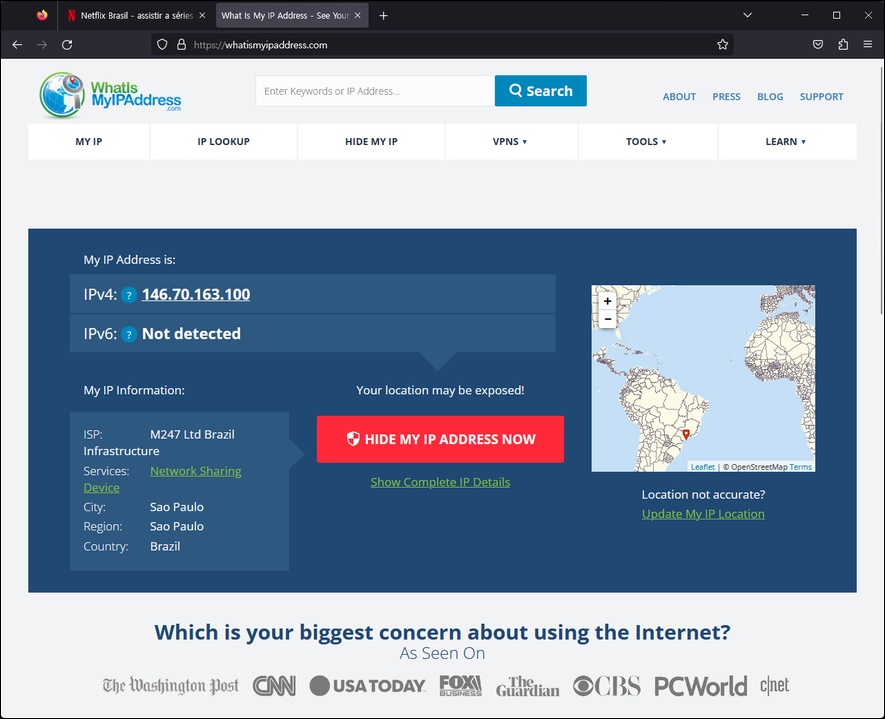885x719 pixels.
Task: Go back using the browser back arrow
Action: tap(17, 45)
